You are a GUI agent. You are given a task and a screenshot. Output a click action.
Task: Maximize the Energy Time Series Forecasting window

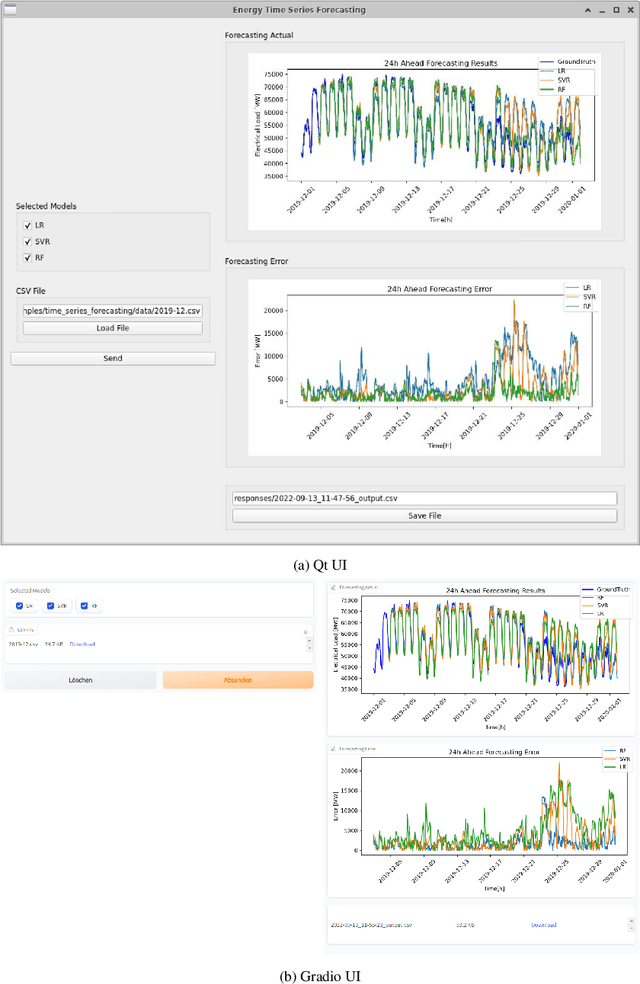[x=616, y=9]
